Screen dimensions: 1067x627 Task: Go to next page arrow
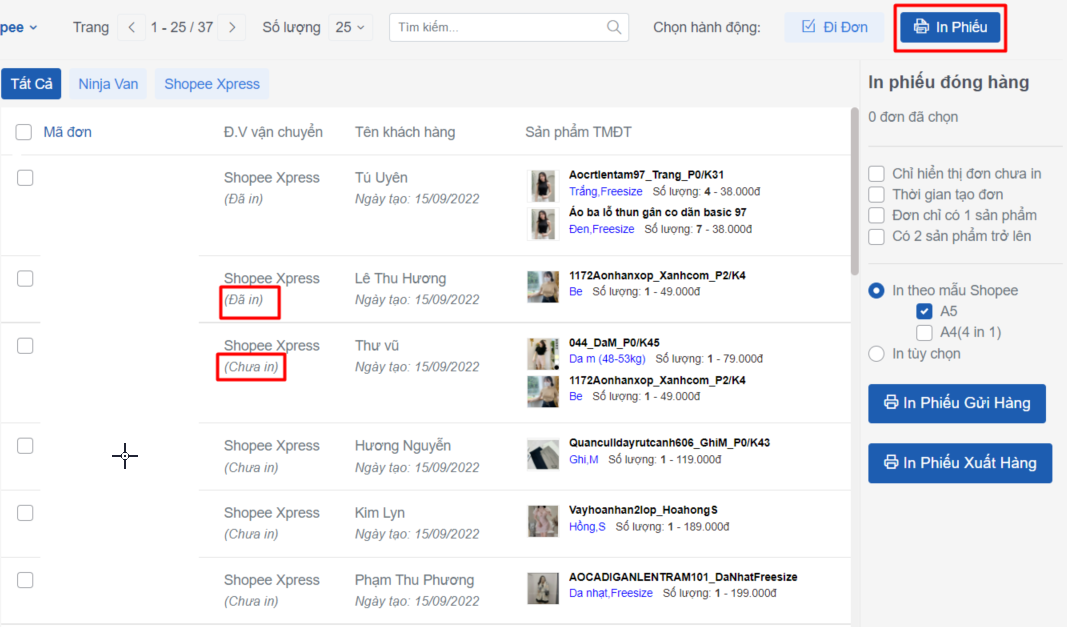(x=232, y=27)
